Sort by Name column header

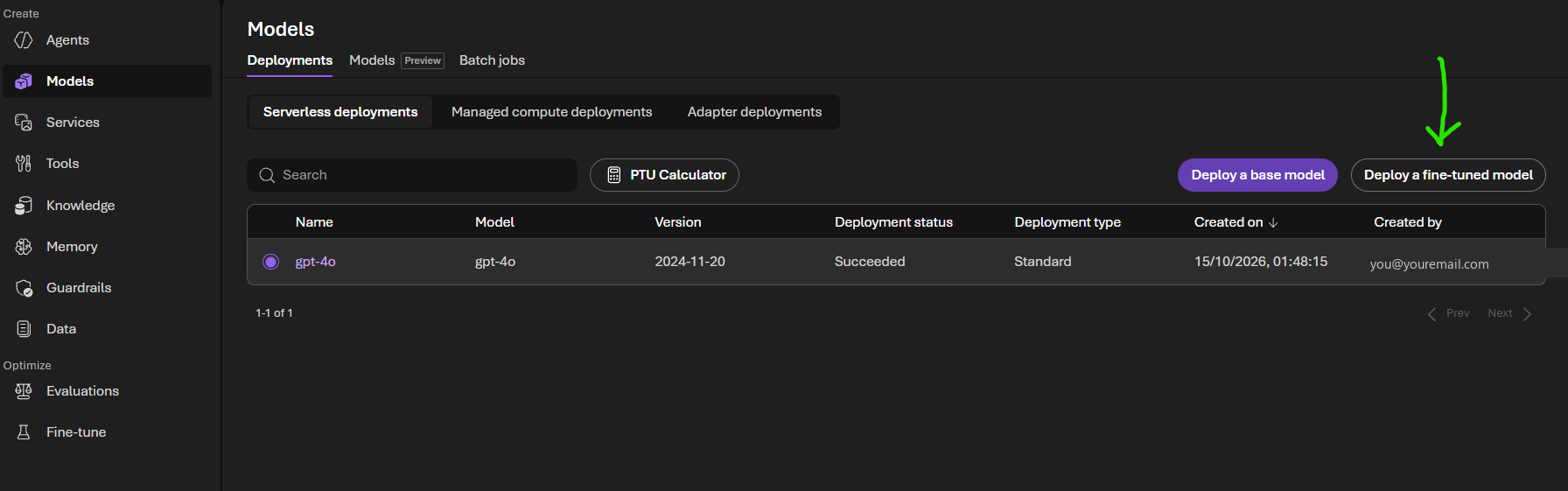[x=314, y=222]
